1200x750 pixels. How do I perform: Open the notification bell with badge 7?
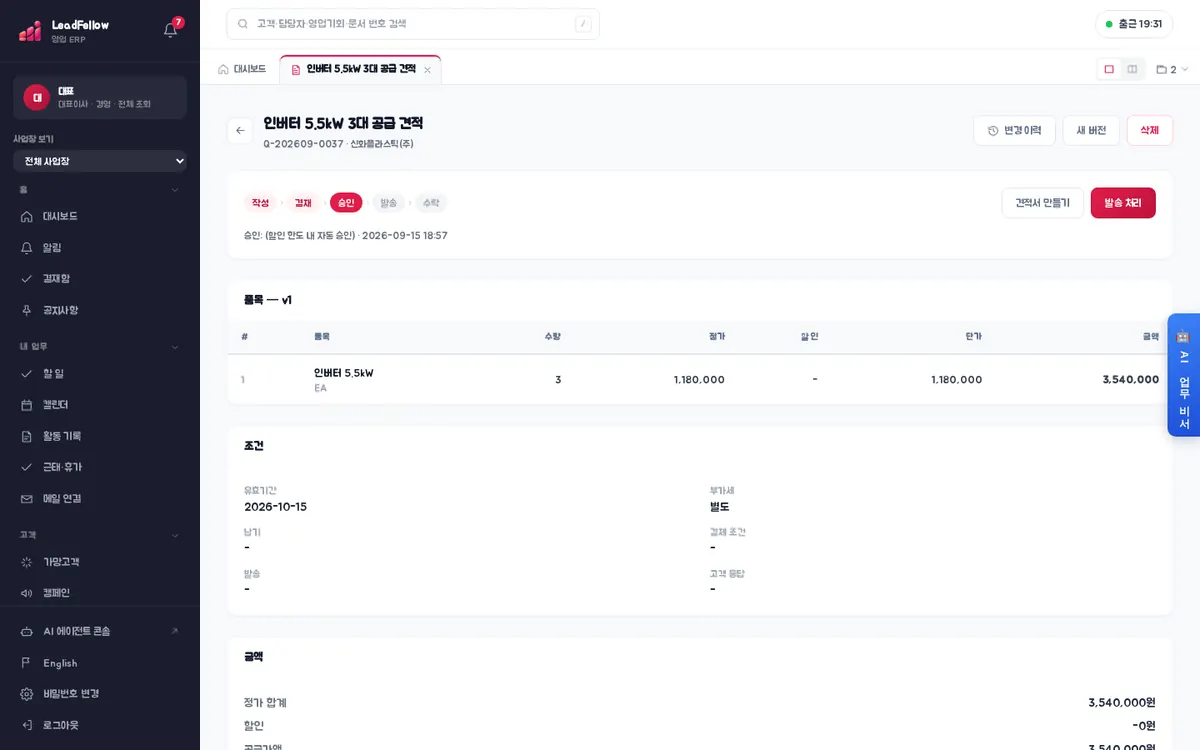click(171, 30)
